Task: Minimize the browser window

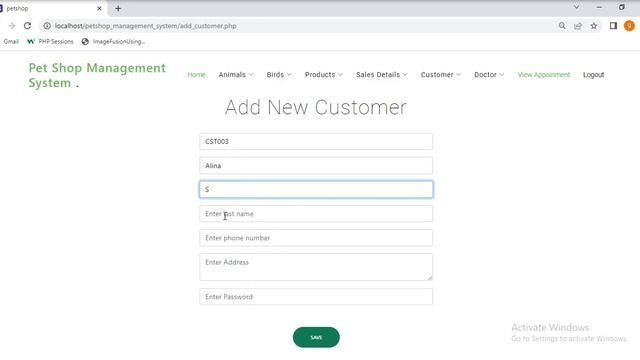Action: (599, 7)
